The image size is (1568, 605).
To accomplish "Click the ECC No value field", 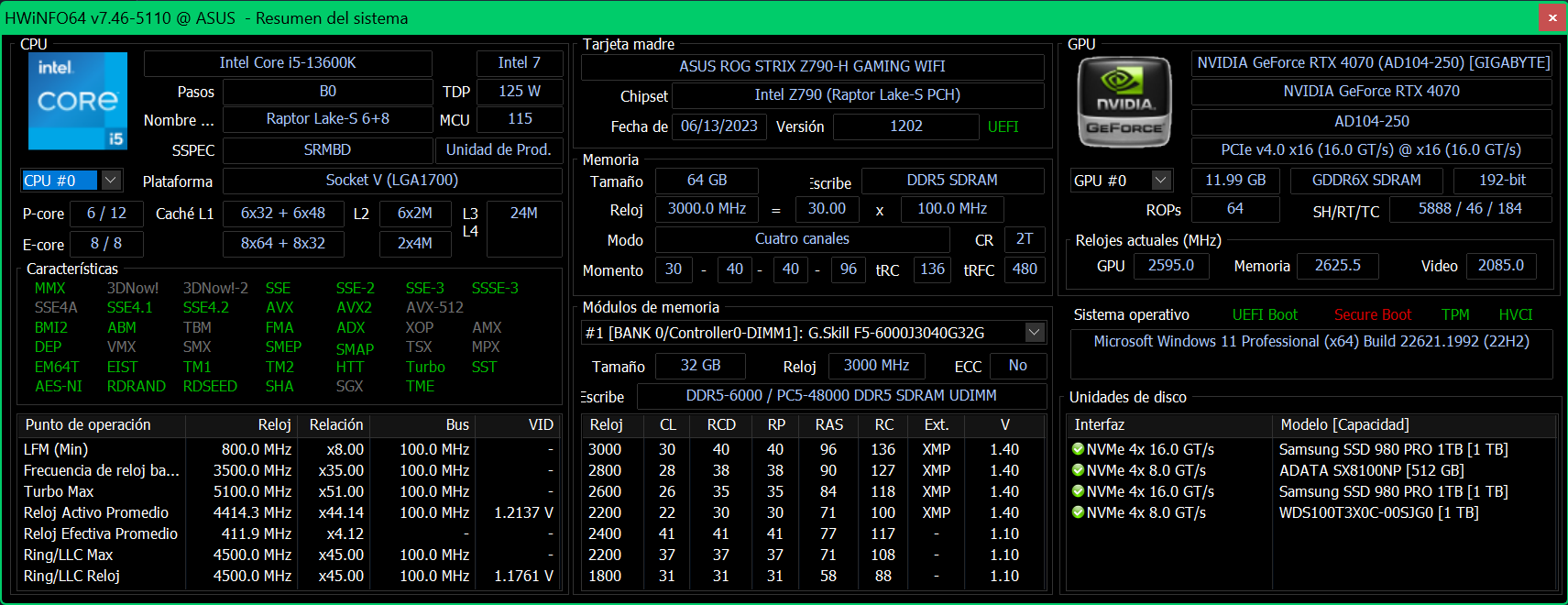I will click(1017, 366).
